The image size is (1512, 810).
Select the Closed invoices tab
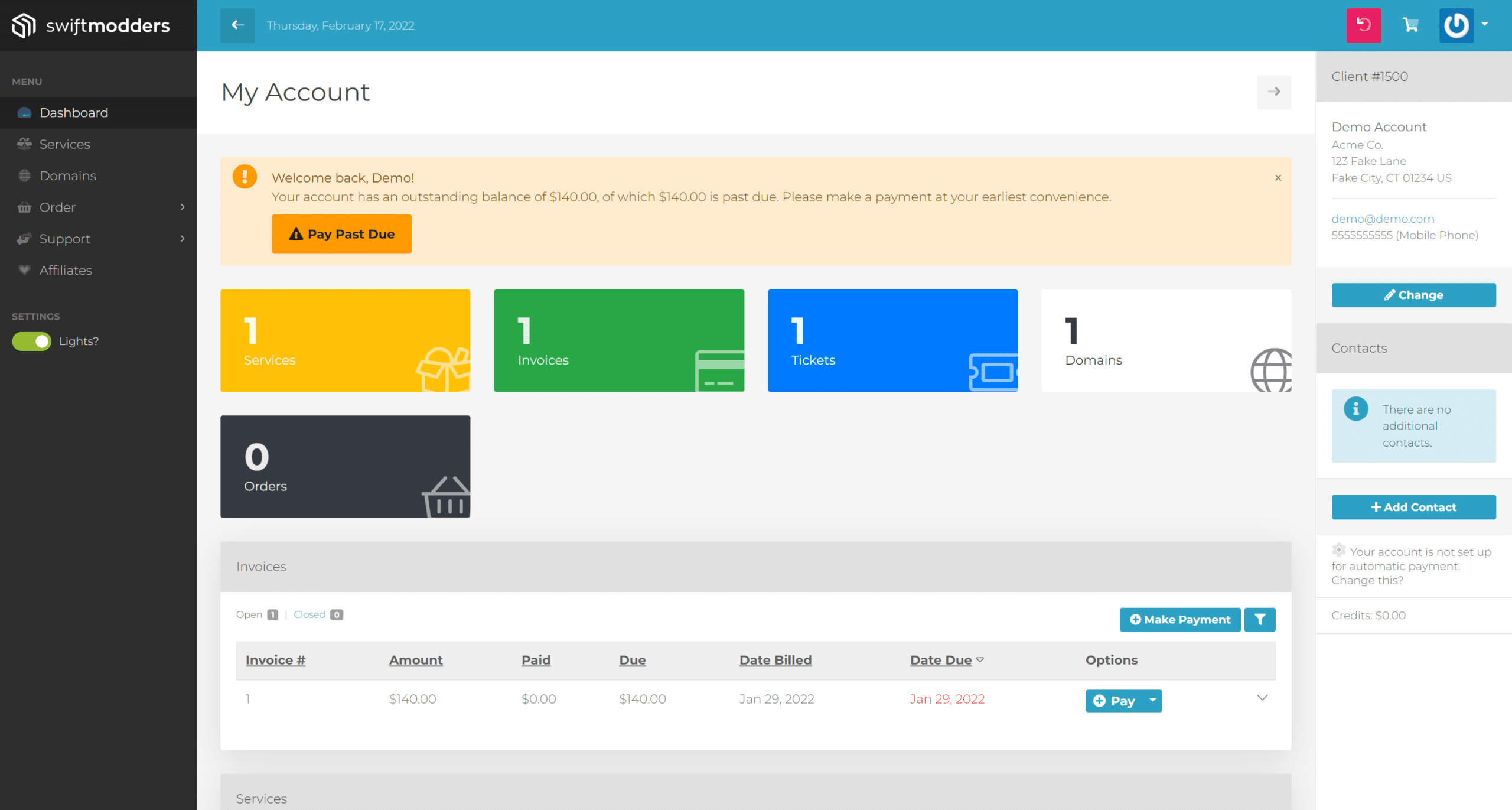[x=310, y=614]
